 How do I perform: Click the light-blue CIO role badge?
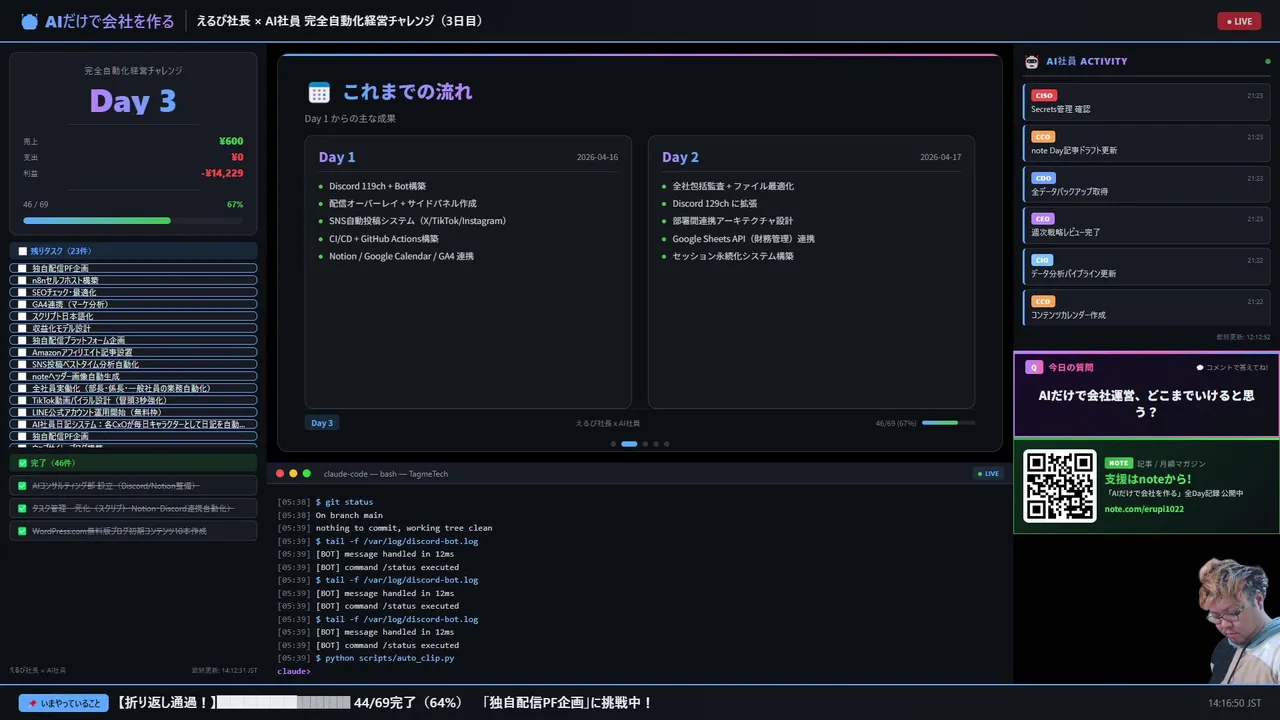(x=1042, y=260)
